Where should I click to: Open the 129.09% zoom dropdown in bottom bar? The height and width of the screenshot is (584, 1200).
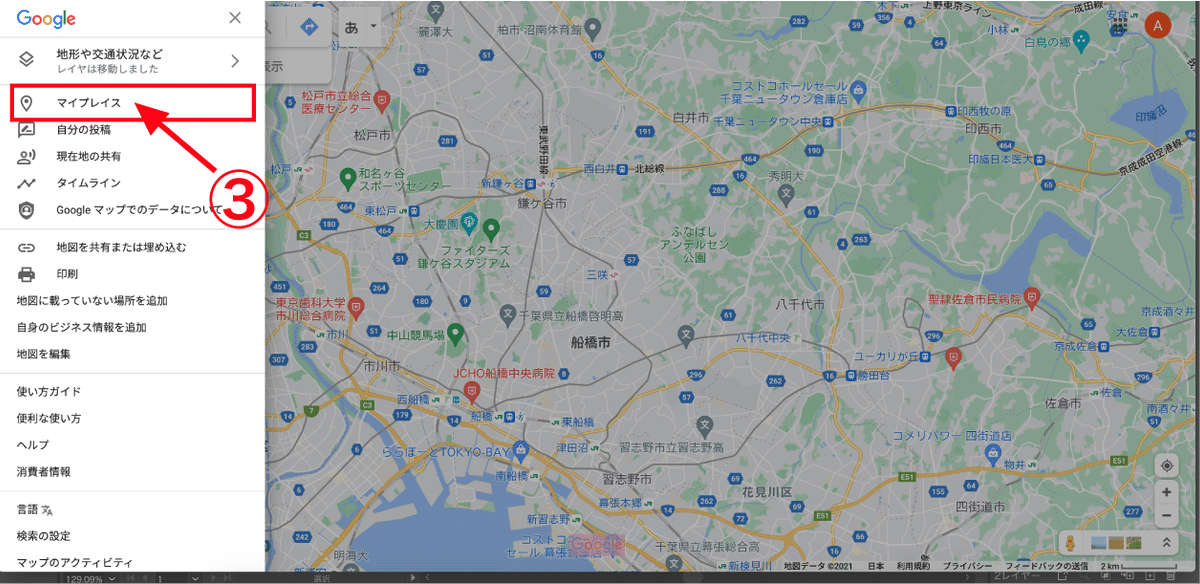pyautogui.click(x=89, y=578)
